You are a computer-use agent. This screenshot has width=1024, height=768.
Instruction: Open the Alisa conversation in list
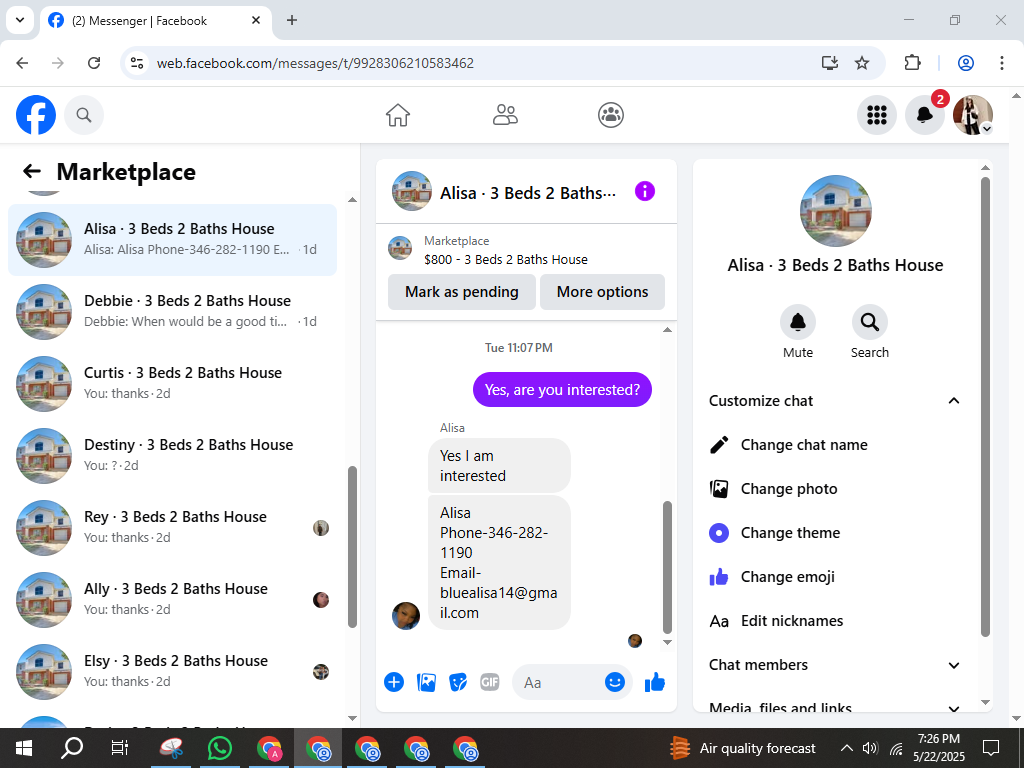[172, 240]
